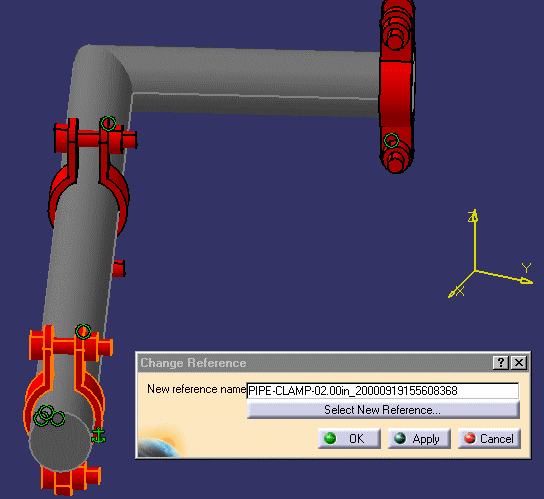
Task: Open Select New Reference browser
Action: point(383,410)
